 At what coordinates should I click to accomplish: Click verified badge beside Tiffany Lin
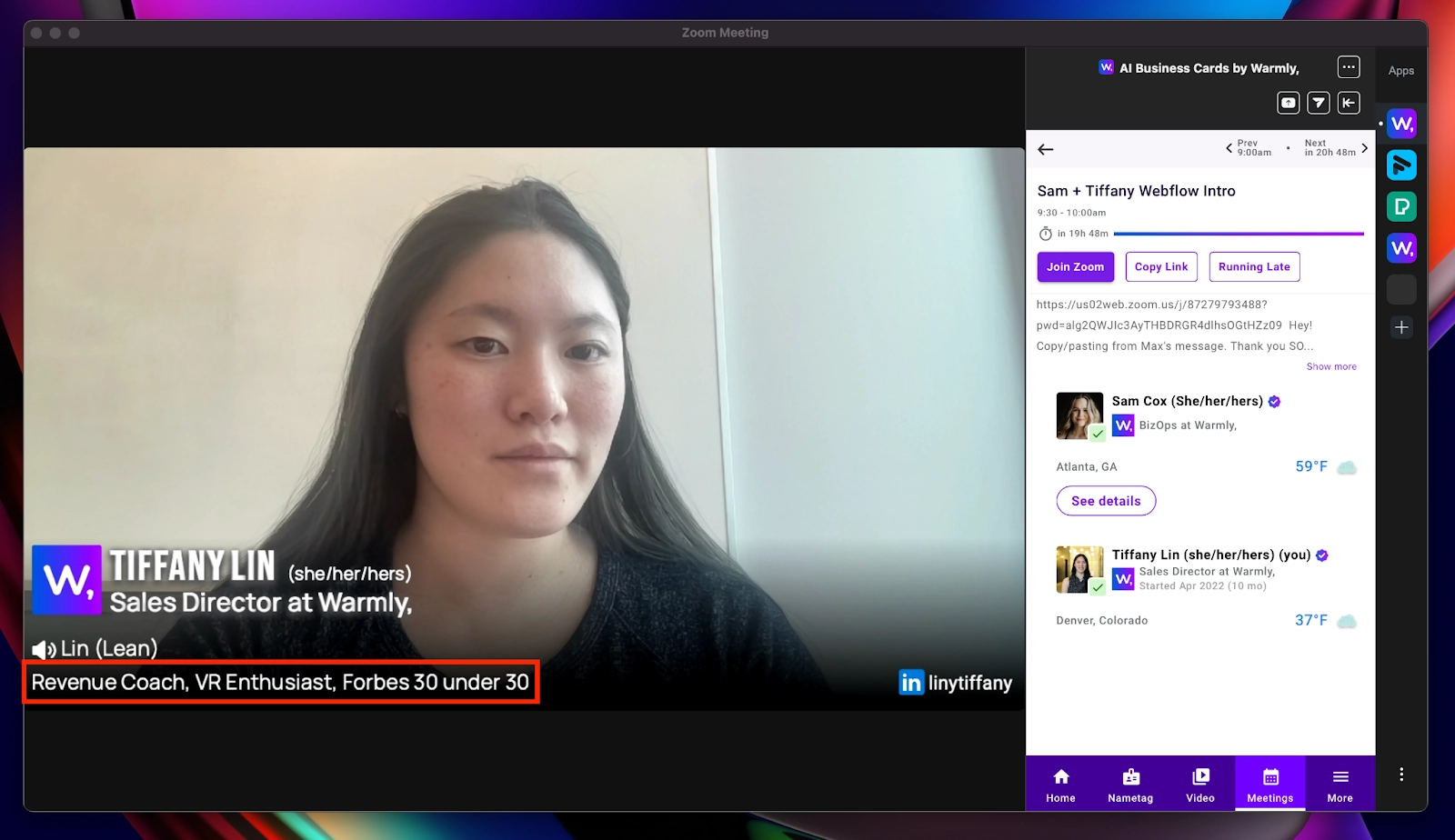point(1322,555)
